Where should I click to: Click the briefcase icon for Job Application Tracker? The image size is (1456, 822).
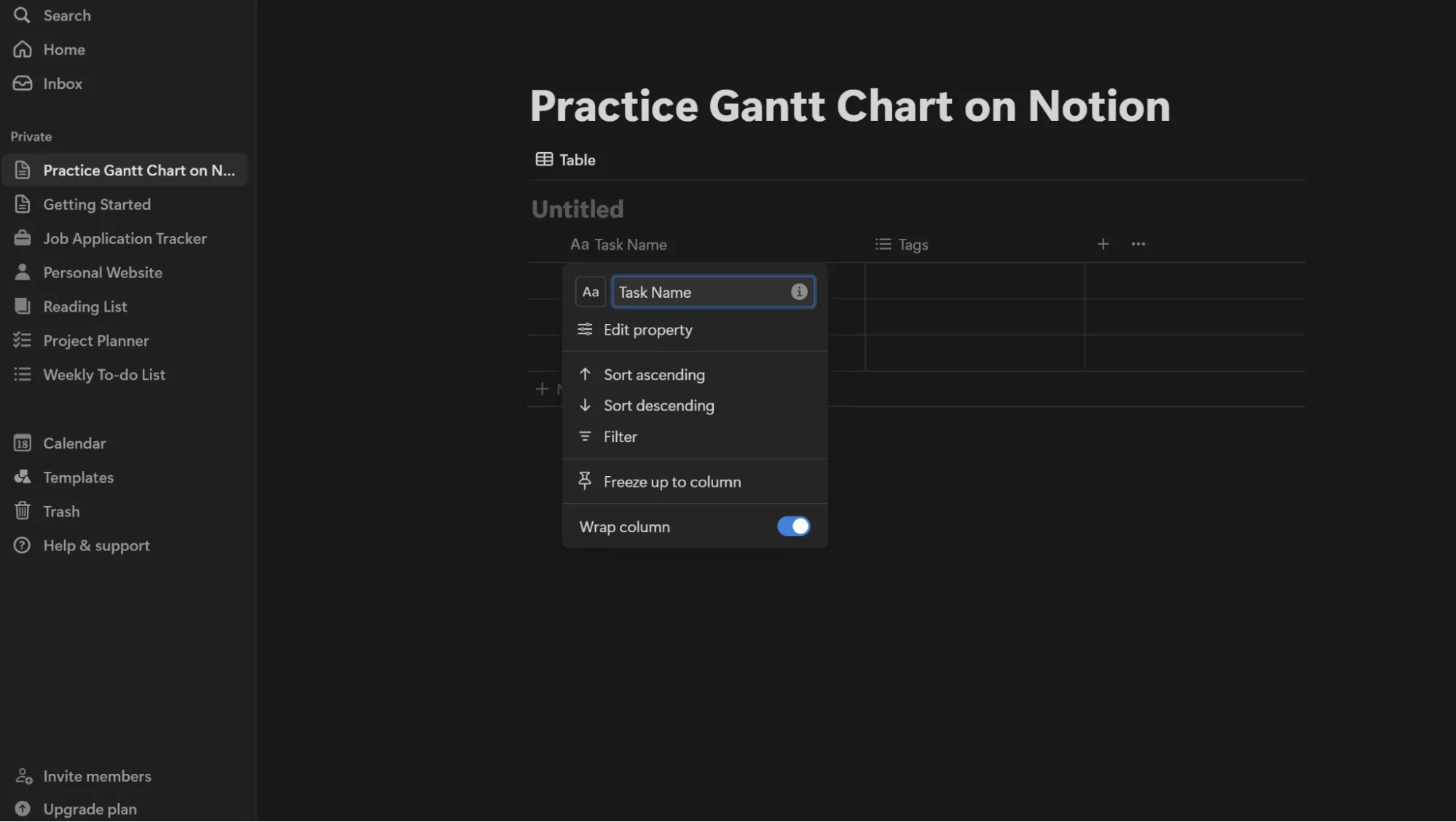[22, 239]
